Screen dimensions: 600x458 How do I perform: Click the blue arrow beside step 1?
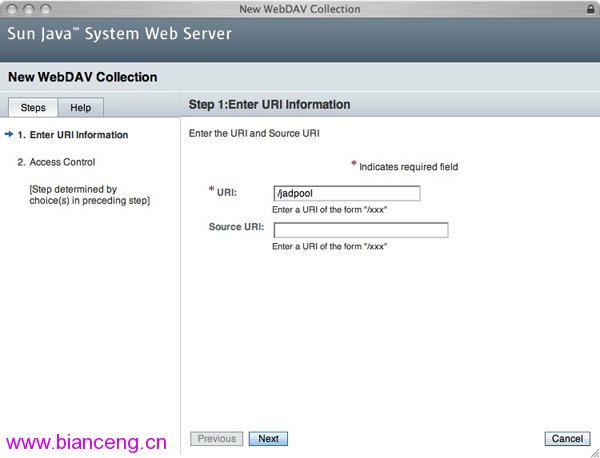point(9,134)
